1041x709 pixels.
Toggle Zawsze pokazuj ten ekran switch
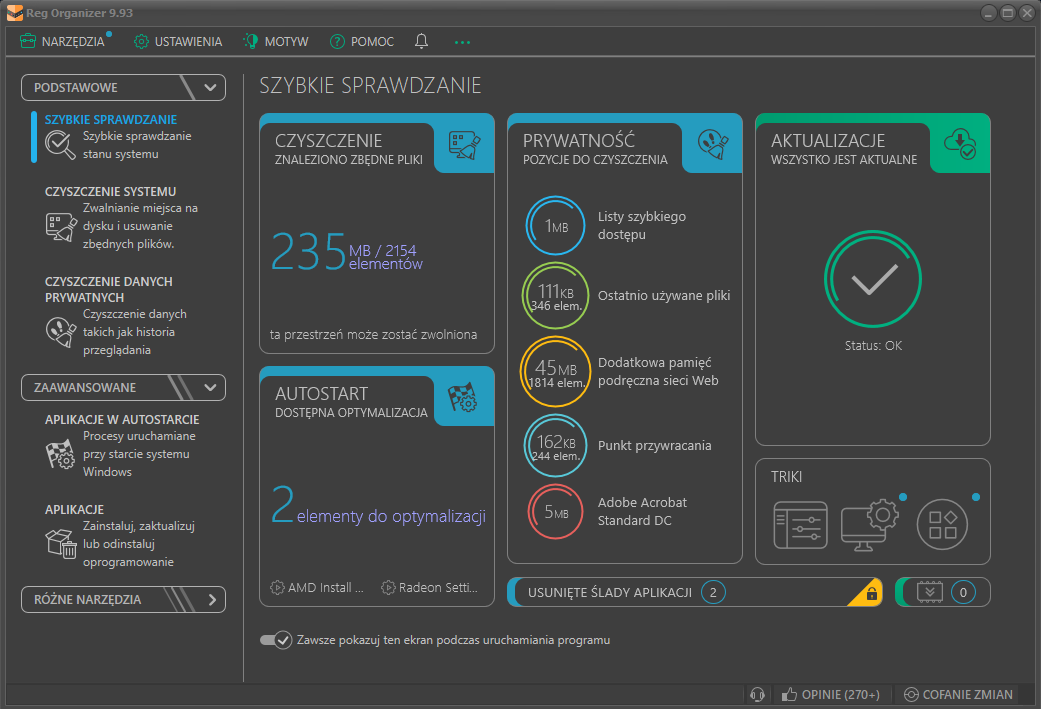pos(276,640)
